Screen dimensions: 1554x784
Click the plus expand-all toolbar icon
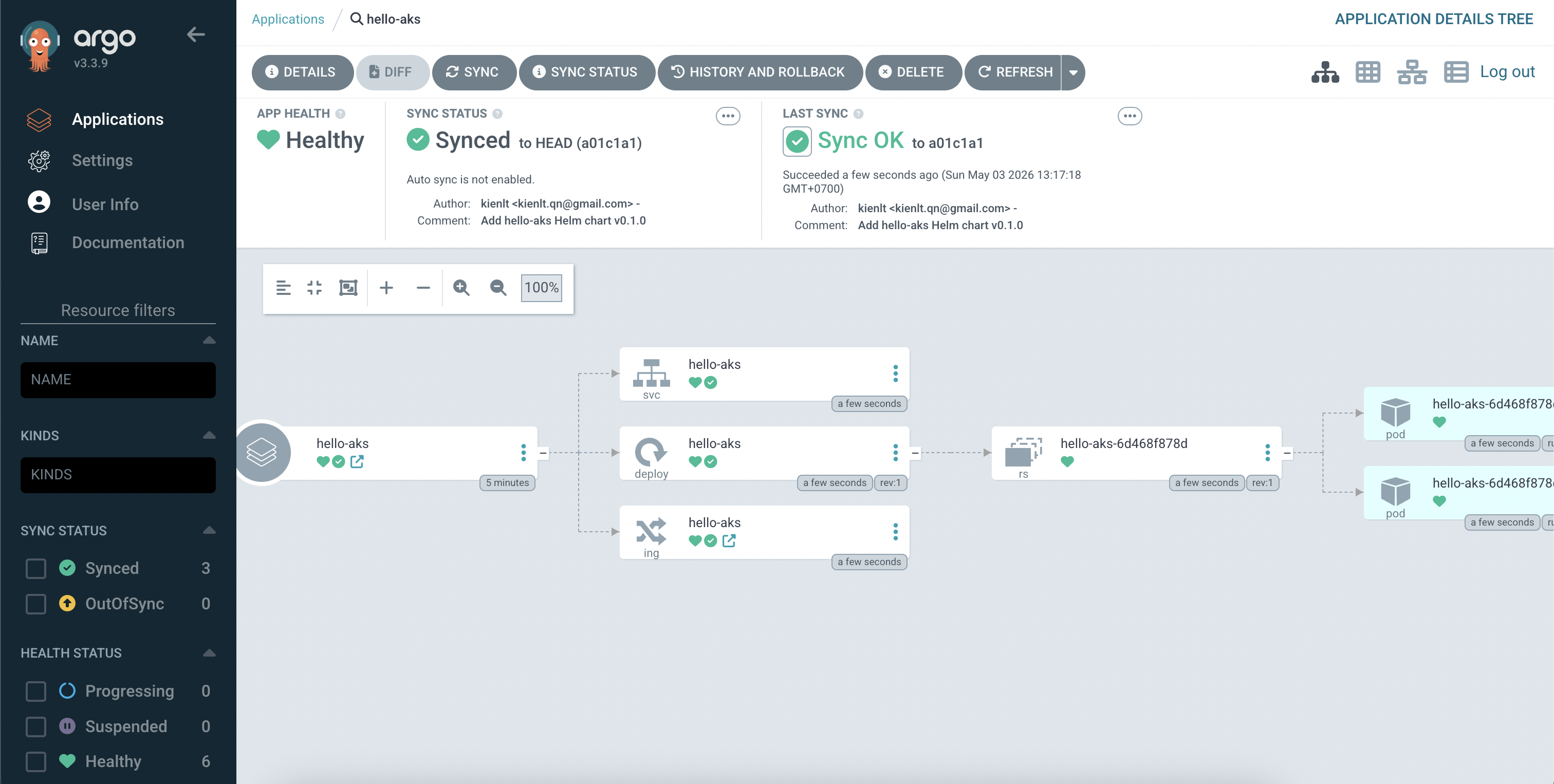coord(386,288)
